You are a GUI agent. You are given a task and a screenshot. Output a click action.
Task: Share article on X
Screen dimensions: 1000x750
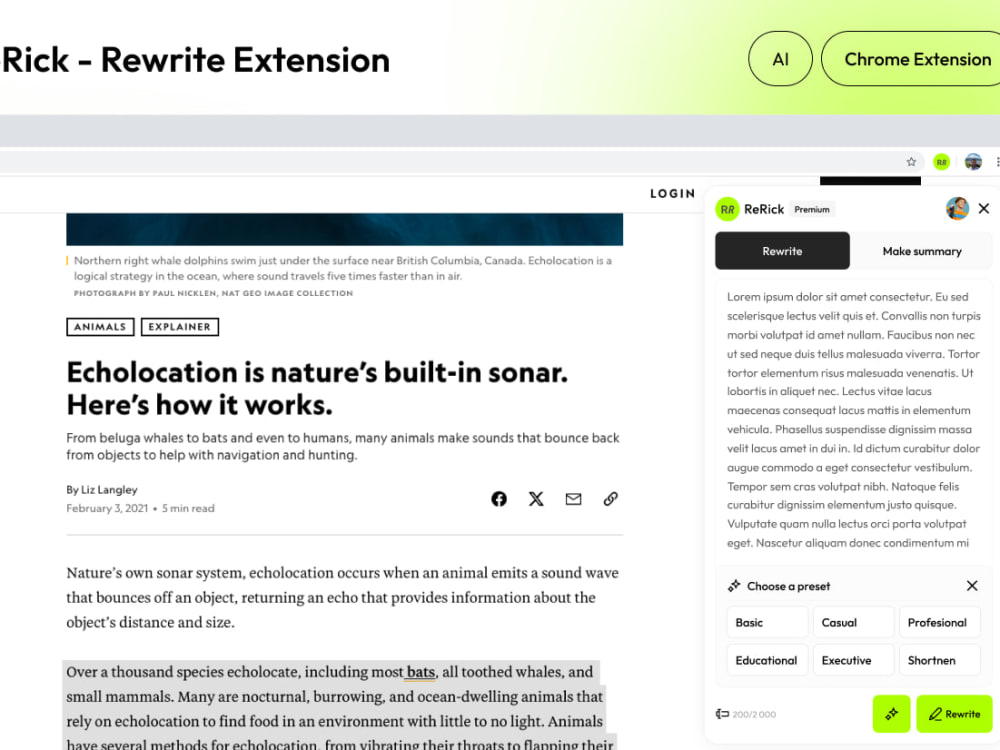click(x=536, y=499)
